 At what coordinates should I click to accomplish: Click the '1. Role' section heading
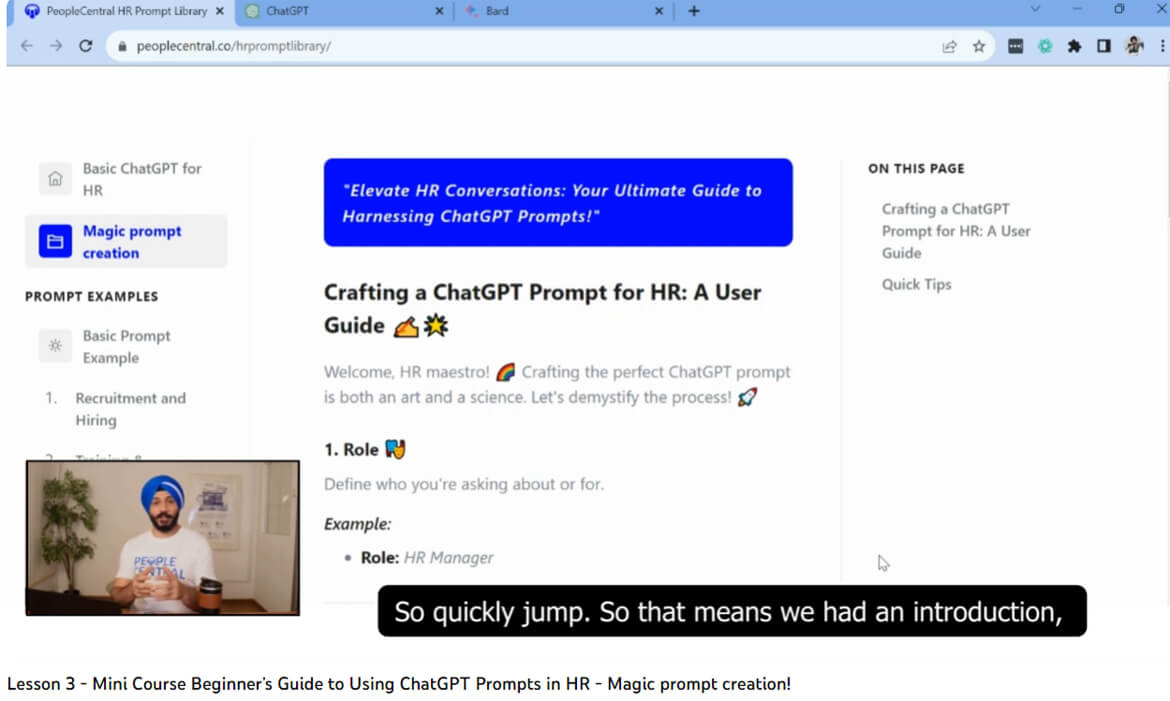[x=365, y=449]
